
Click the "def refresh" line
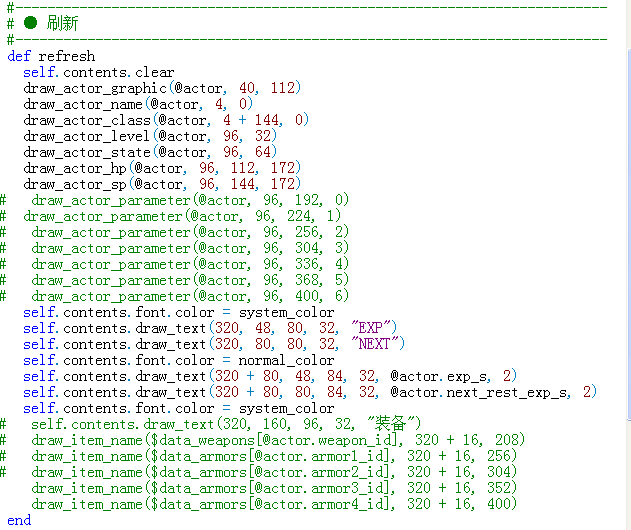(x=51, y=56)
